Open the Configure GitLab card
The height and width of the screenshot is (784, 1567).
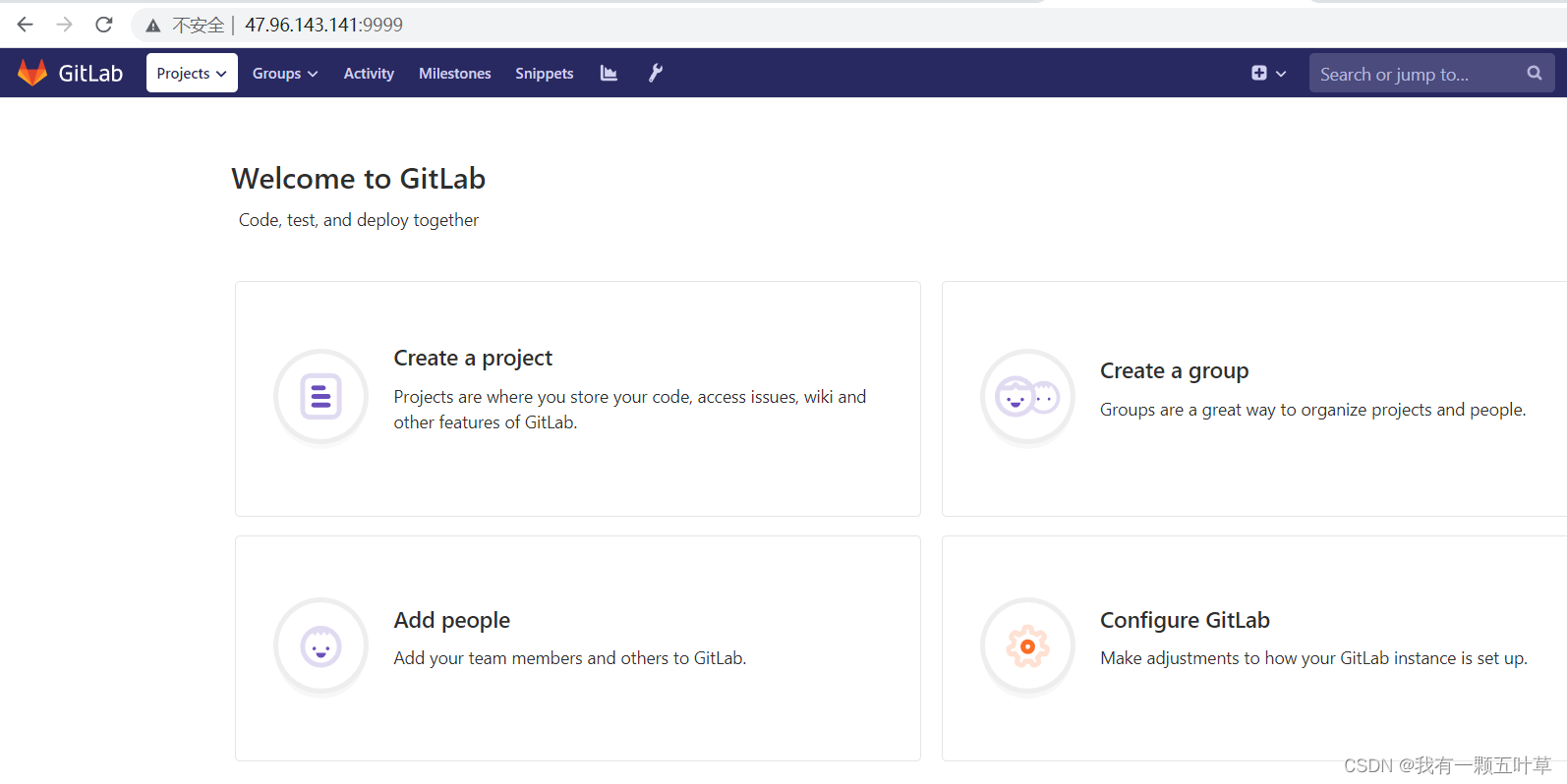tap(1254, 648)
